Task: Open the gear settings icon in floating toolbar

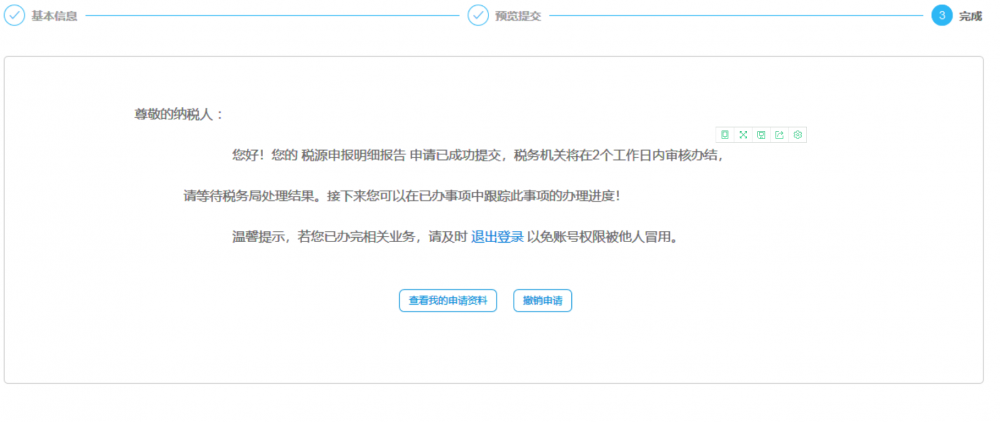Action: [x=797, y=134]
